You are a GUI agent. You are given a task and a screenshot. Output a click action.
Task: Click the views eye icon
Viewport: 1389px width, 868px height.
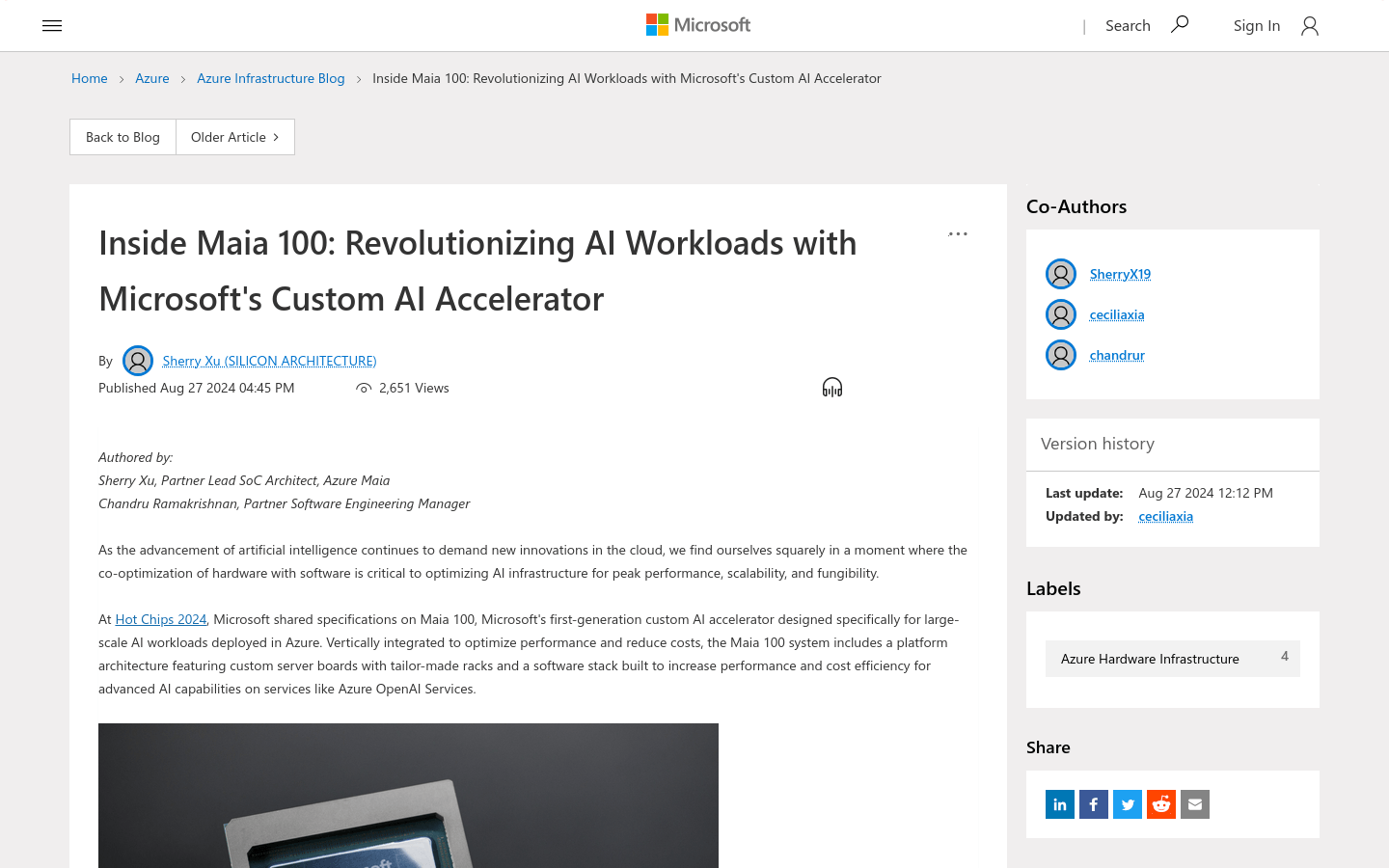point(364,388)
